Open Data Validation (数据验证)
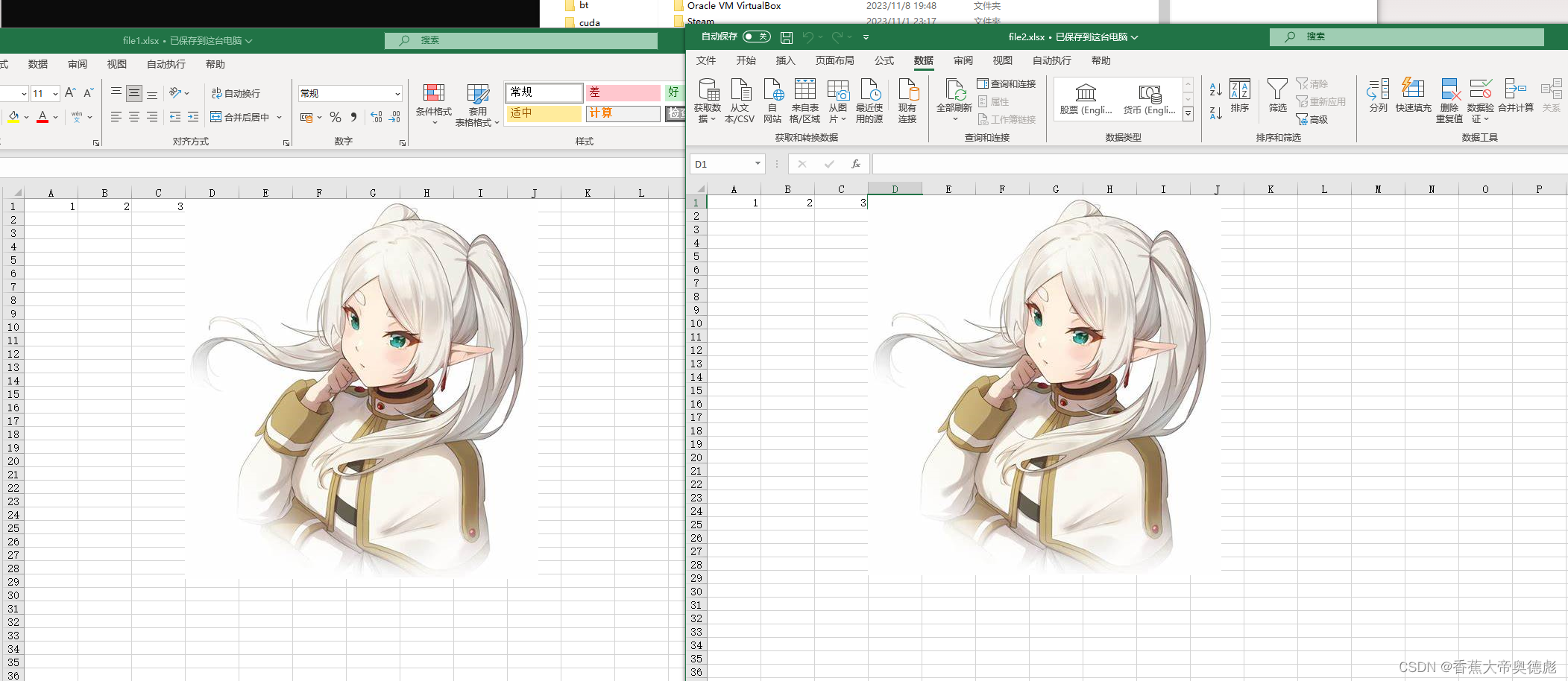Viewport: 1568px width, 681px height. click(x=1480, y=101)
